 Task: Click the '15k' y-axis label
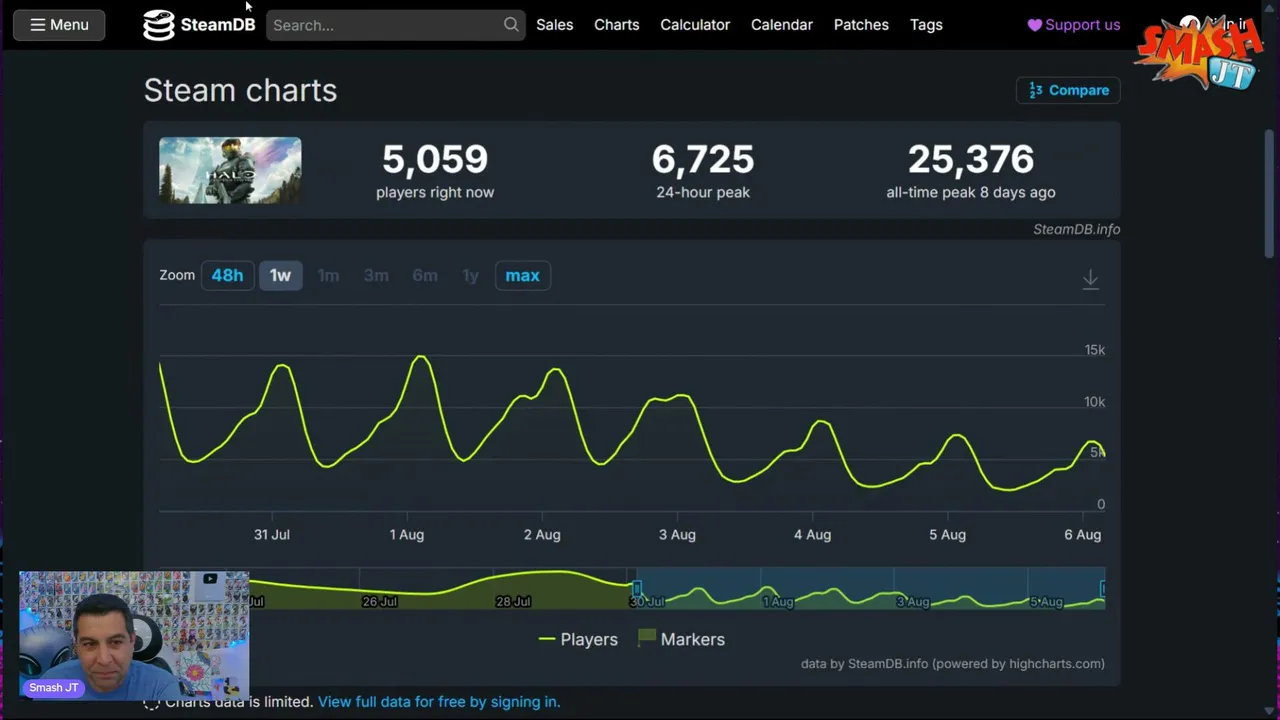click(x=1095, y=350)
